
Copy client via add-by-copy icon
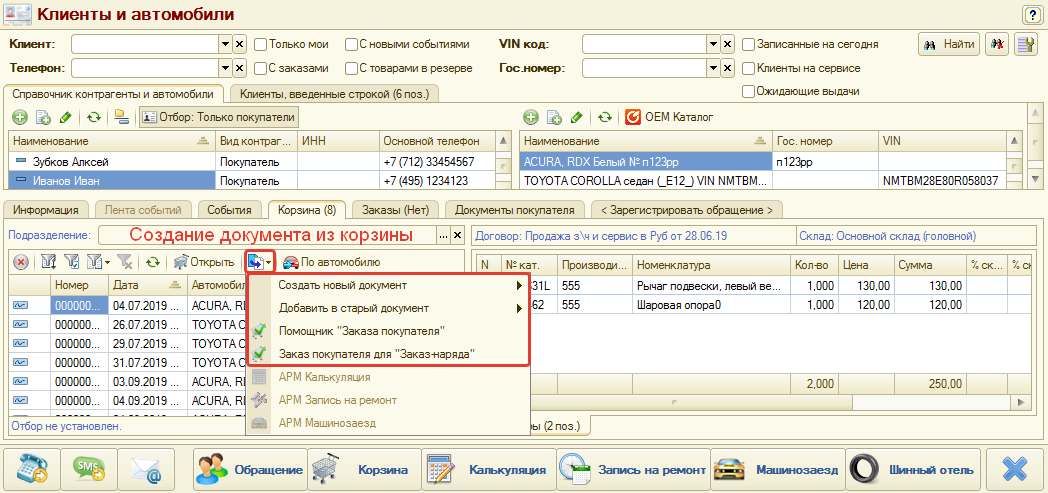tap(43, 118)
